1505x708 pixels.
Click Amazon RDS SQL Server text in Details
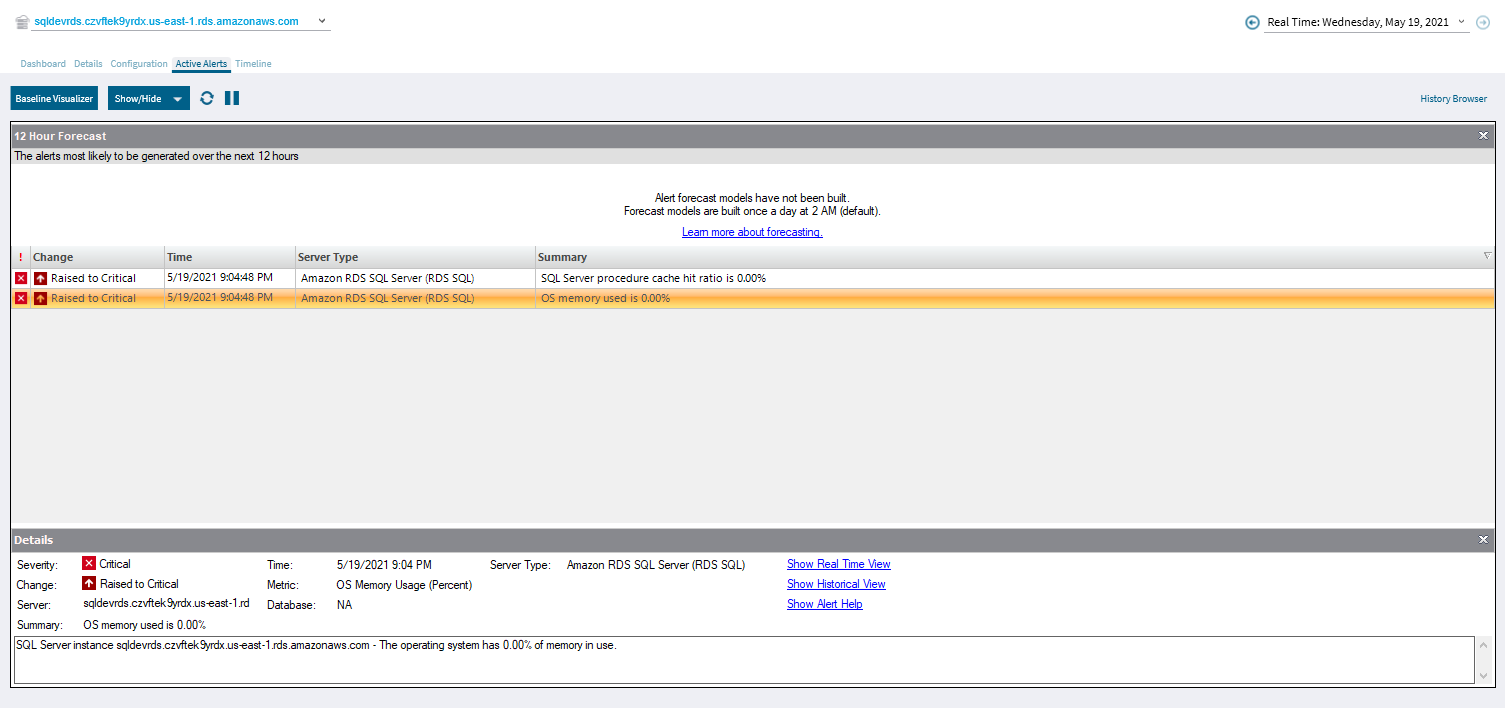656,565
